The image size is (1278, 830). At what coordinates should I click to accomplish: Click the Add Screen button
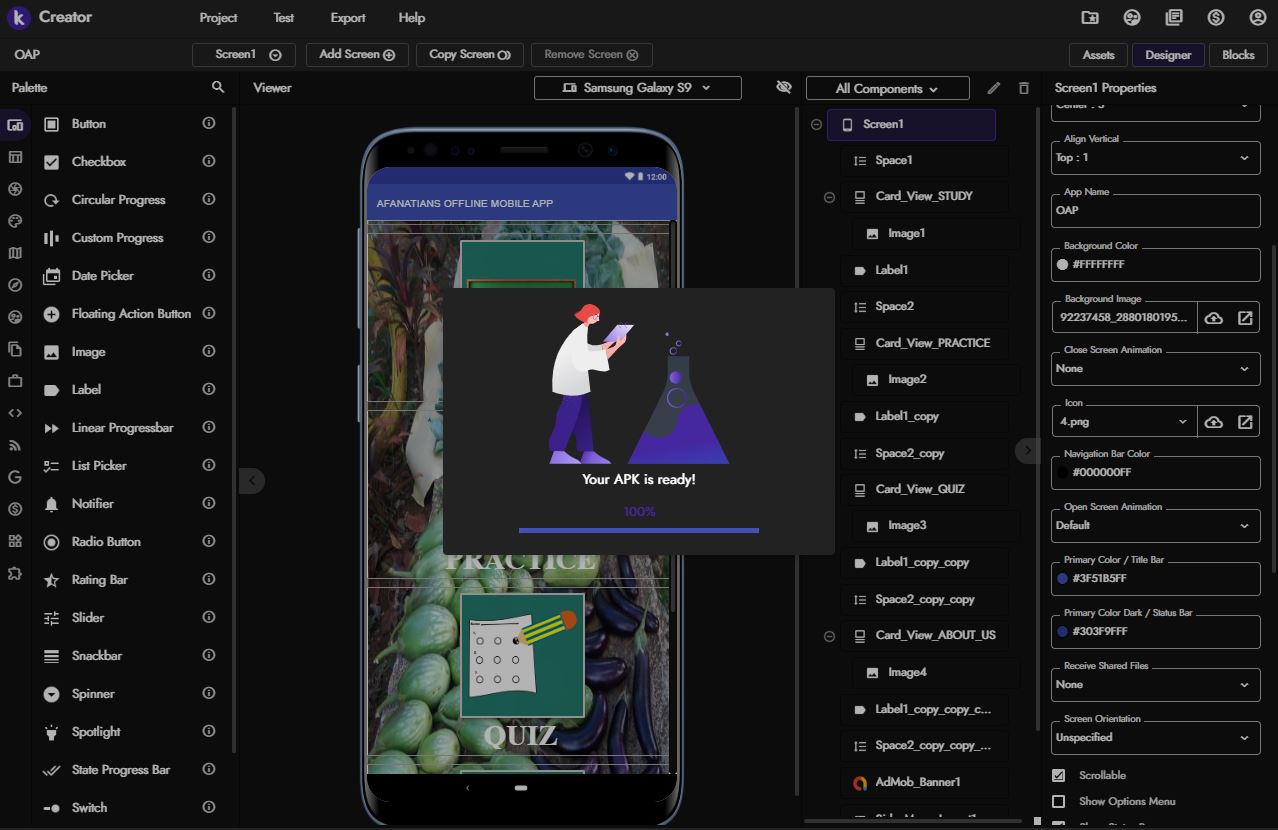pos(357,55)
